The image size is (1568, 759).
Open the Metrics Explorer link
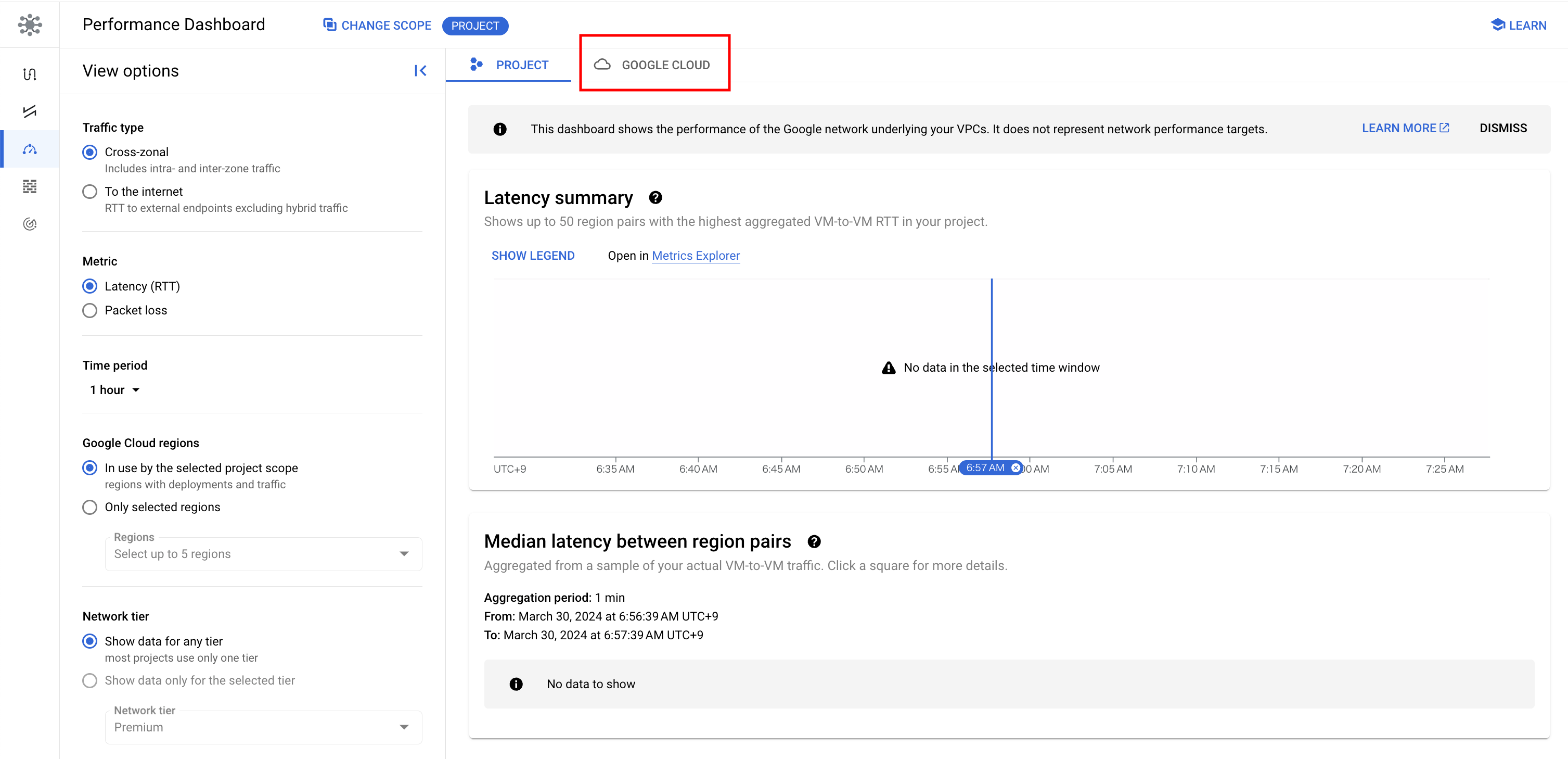695,256
